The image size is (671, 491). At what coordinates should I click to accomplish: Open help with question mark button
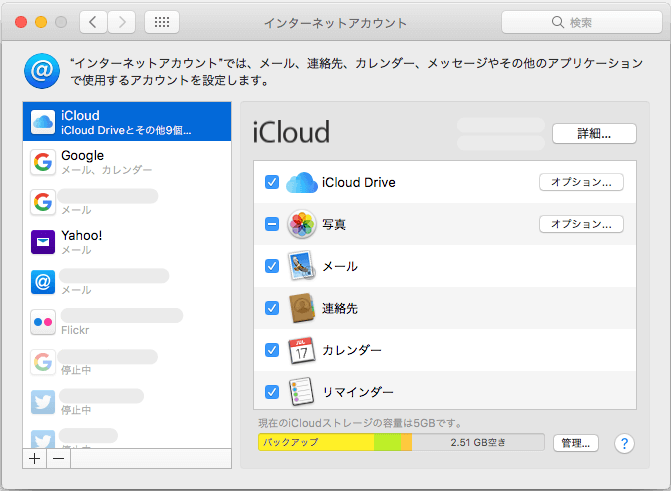coord(624,443)
